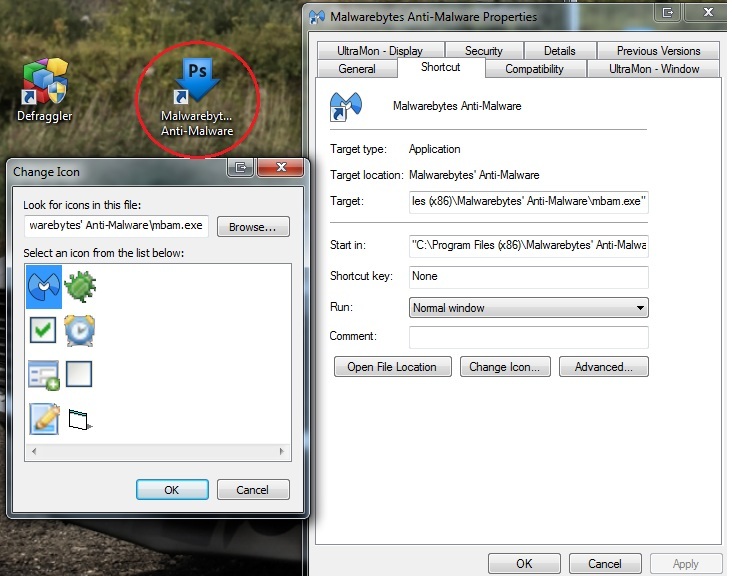Click the Look for icons file path field
This screenshot has height=576, width=732.
[x=116, y=226]
